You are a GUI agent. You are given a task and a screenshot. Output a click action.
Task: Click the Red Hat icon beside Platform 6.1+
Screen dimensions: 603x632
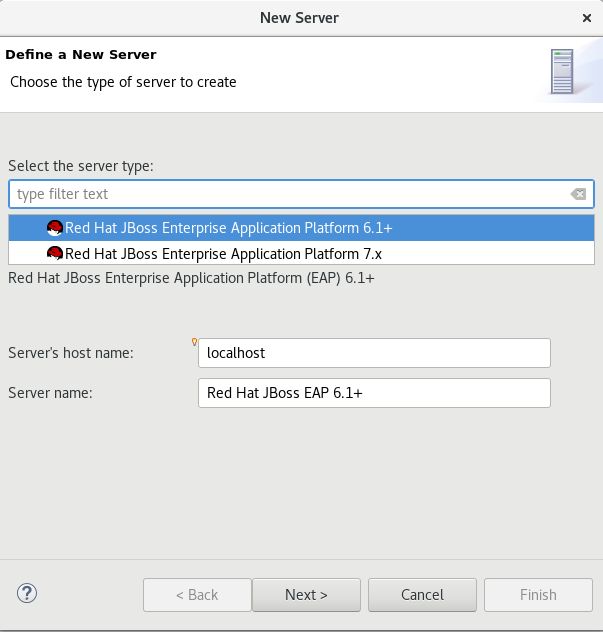click(x=55, y=228)
